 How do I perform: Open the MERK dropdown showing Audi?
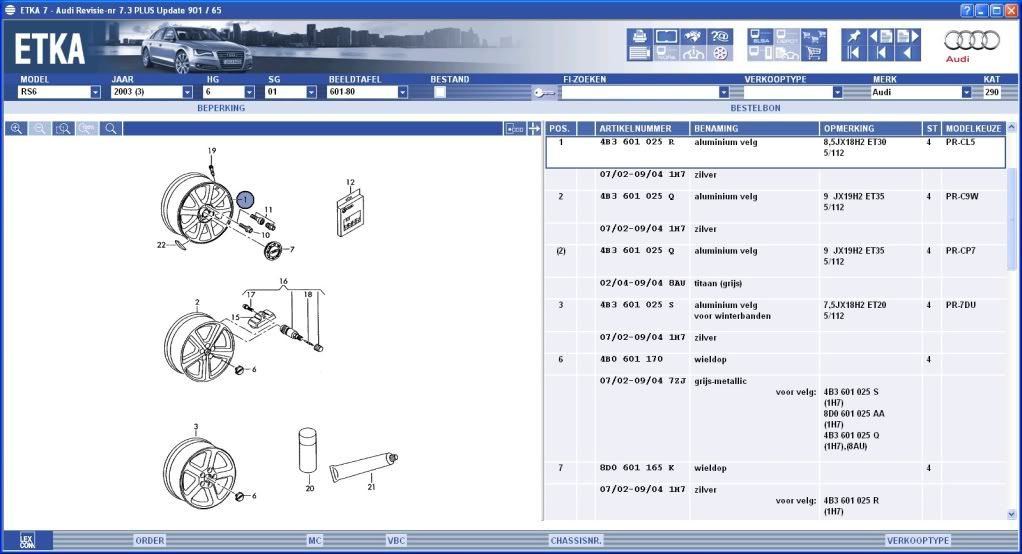[966, 92]
